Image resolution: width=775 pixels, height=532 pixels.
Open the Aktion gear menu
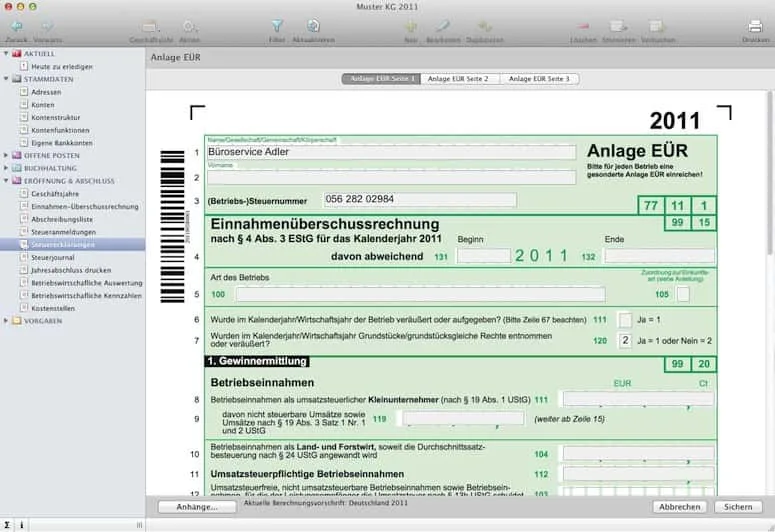(189, 26)
